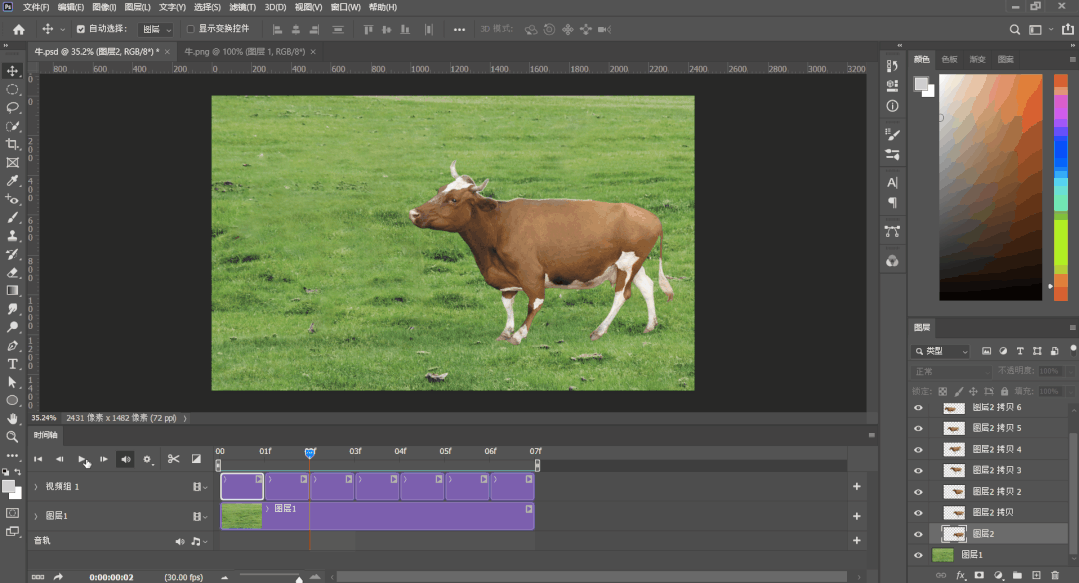The width and height of the screenshot is (1079, 583).
Task: Open the auto-select 图层 dropdown
Action: [x=155, y=30]
